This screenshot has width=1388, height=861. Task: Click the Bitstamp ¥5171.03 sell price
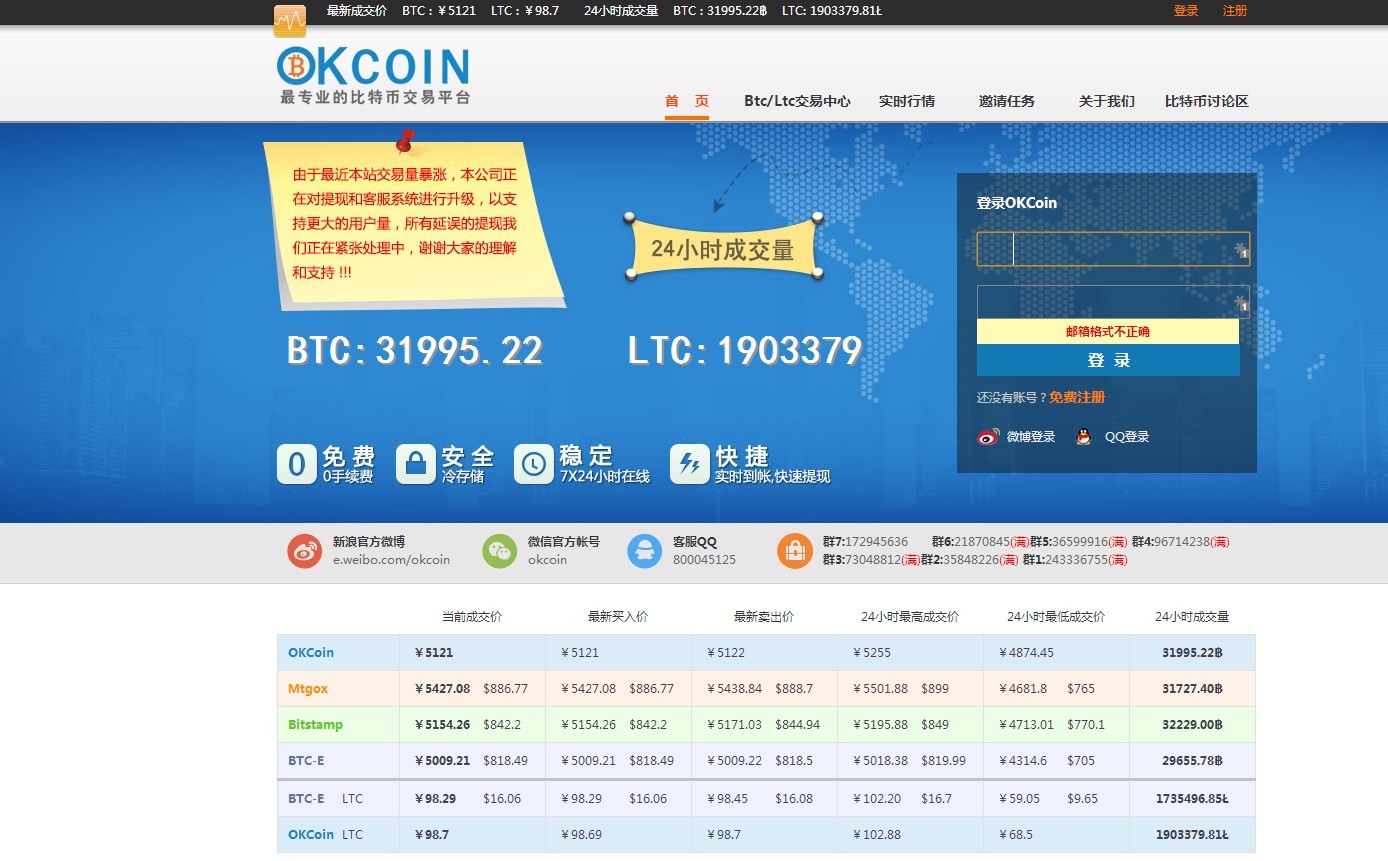735,725
